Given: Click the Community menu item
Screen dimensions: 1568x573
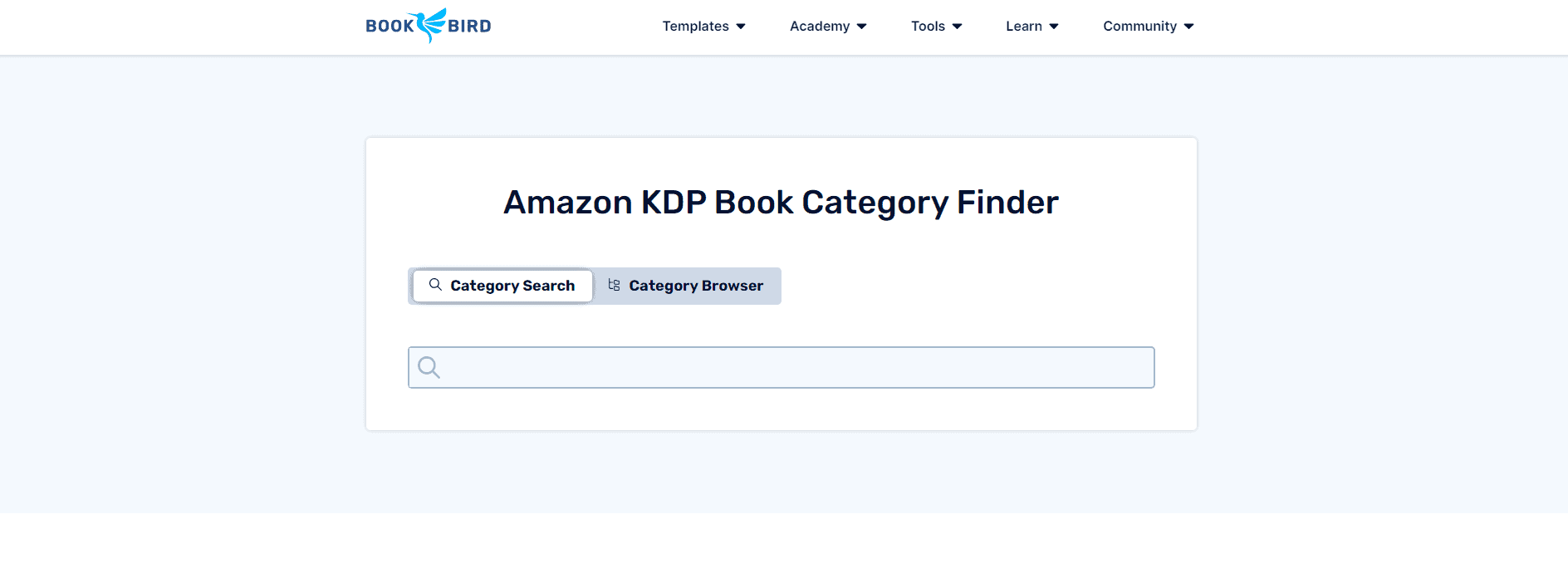Looking at the screenshot, I should point(1139,26).
